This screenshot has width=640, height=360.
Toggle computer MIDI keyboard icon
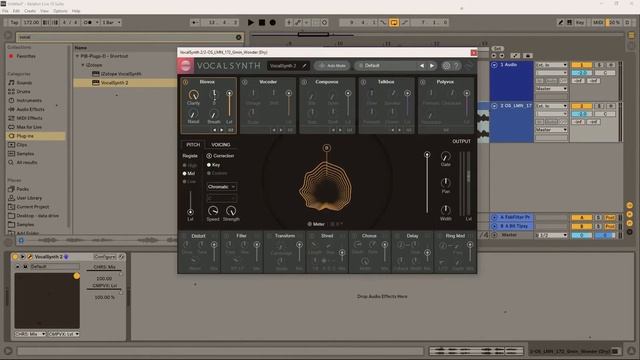pos(569,22)
